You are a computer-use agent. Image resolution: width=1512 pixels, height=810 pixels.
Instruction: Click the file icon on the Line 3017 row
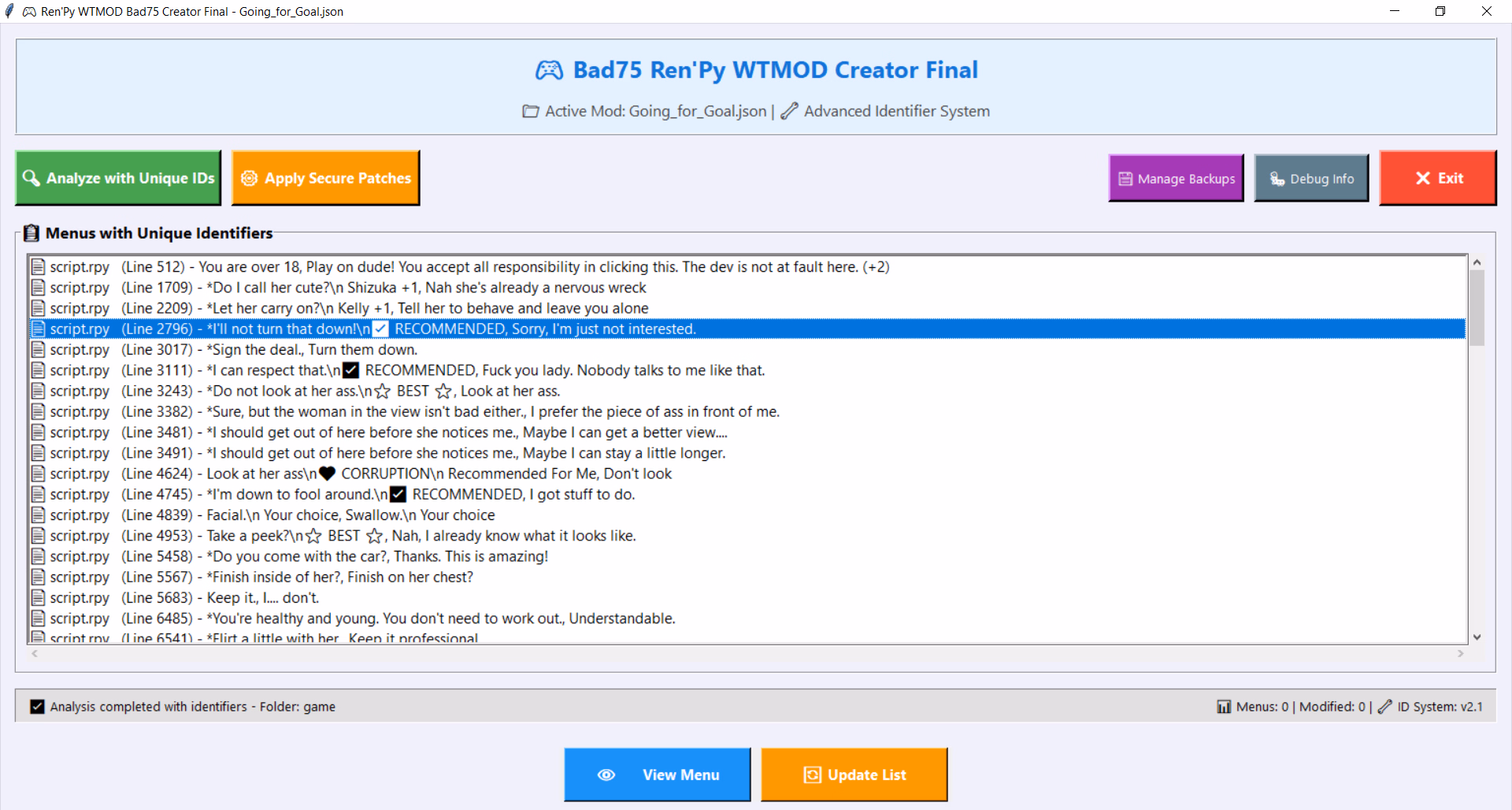click(x=38, y=350)
